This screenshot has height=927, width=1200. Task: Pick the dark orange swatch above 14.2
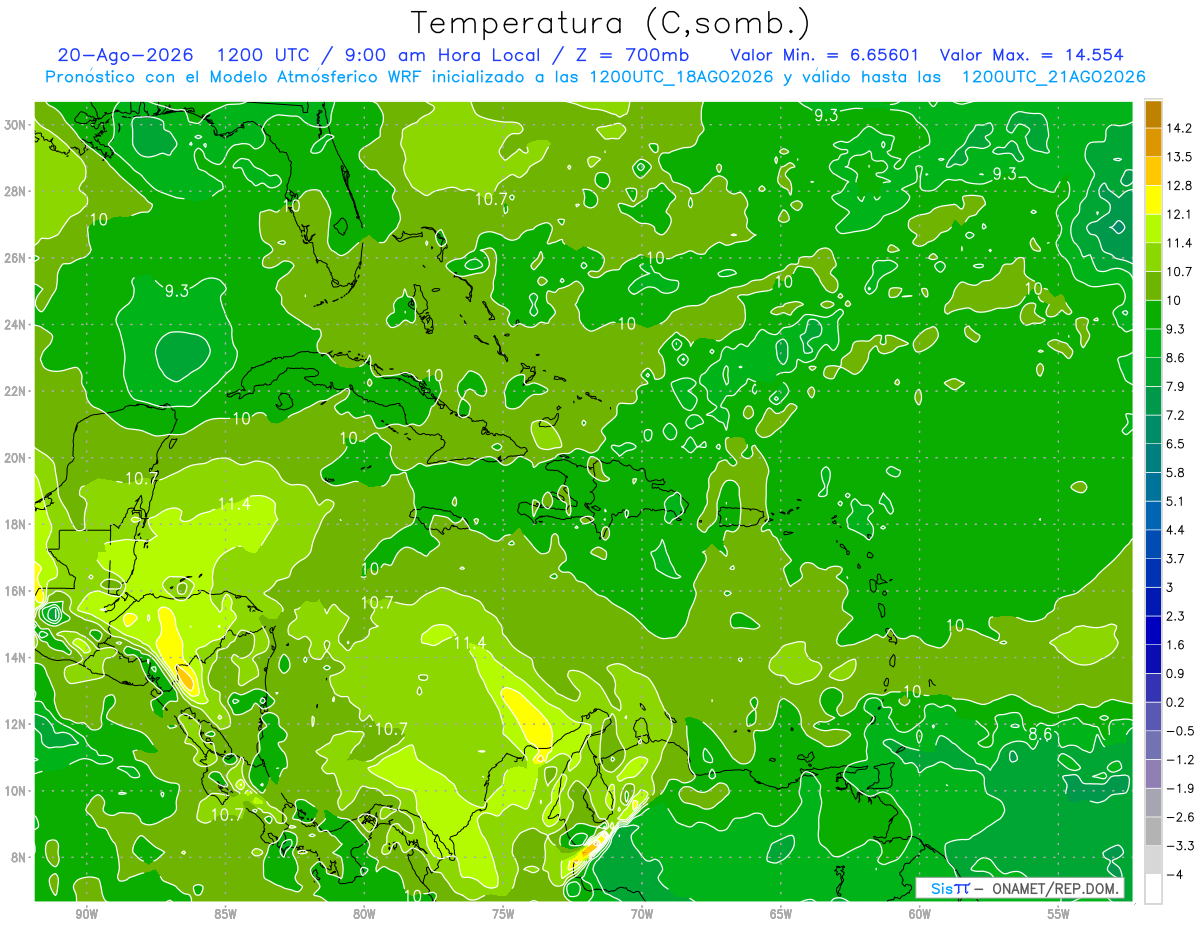[1153, 114]
